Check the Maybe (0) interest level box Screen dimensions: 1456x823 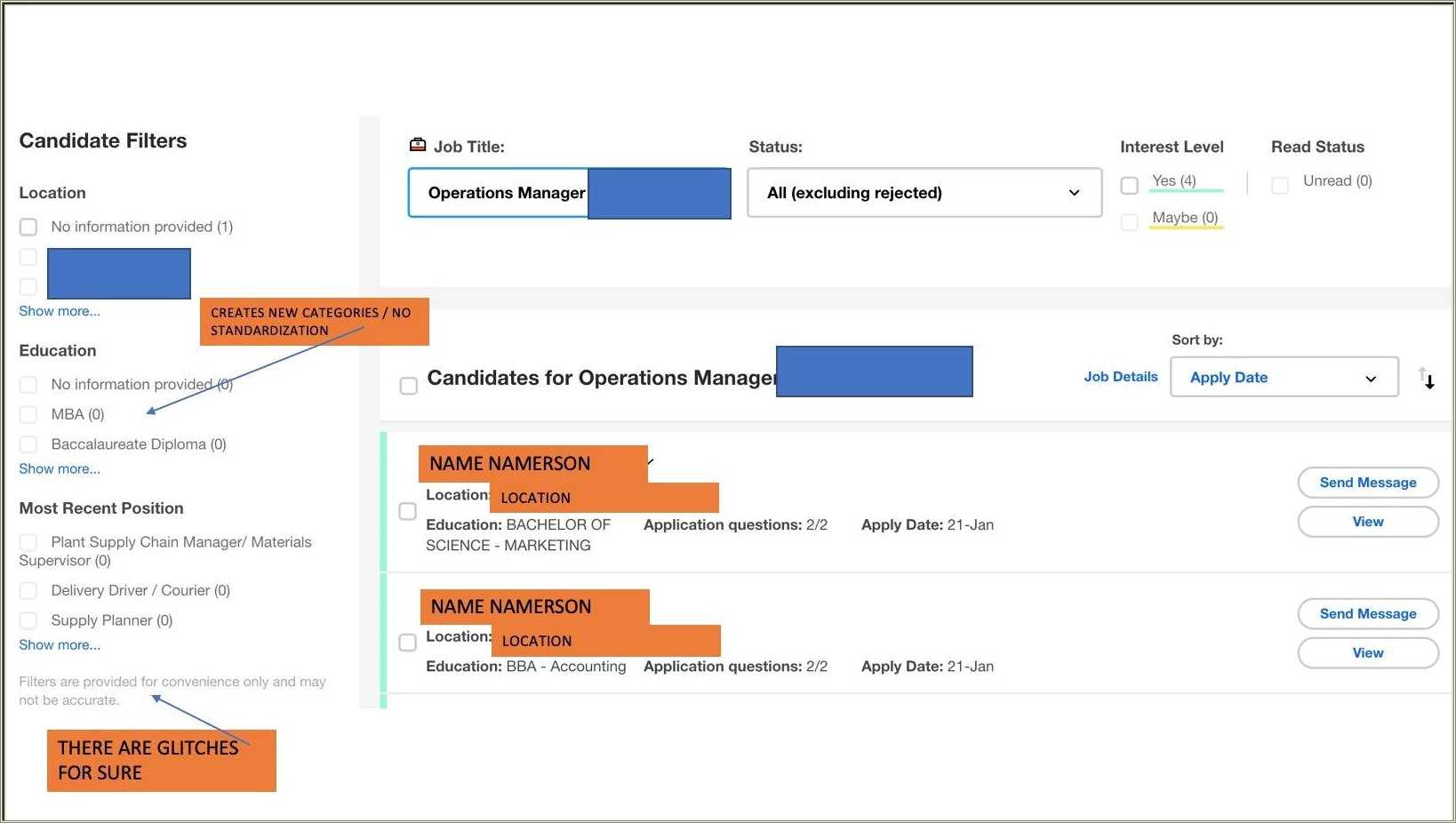[1129, 222]
